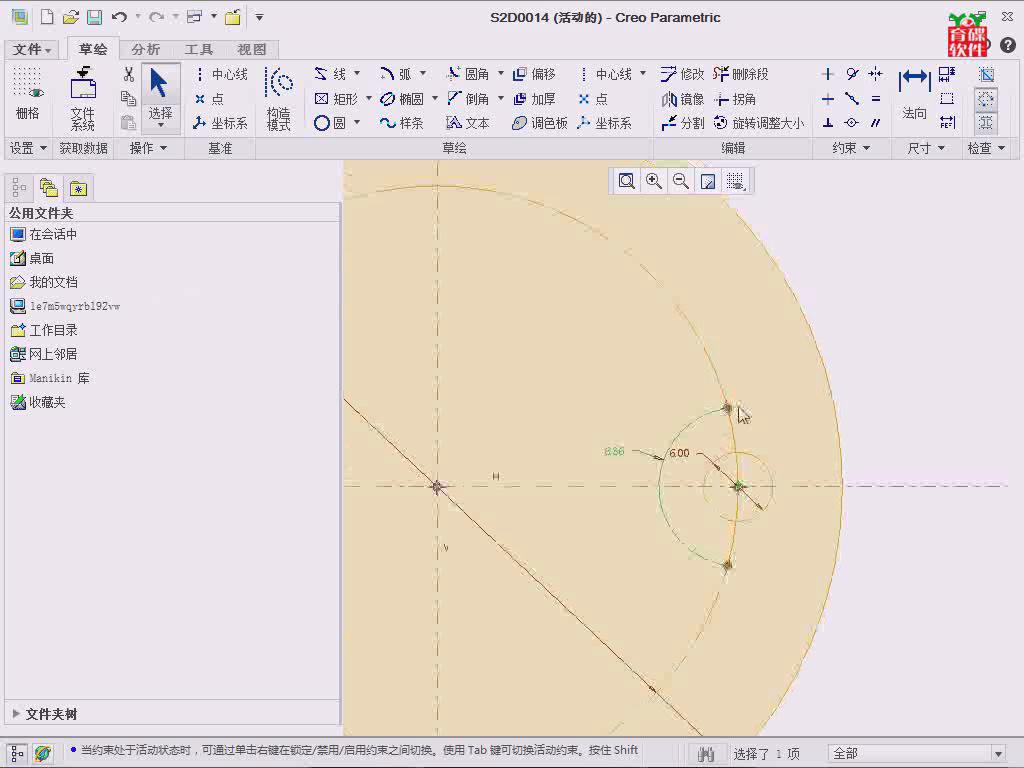Switch to the 视图 view tab
This screenshot has width=1024, height=768.
click(251, 50)
